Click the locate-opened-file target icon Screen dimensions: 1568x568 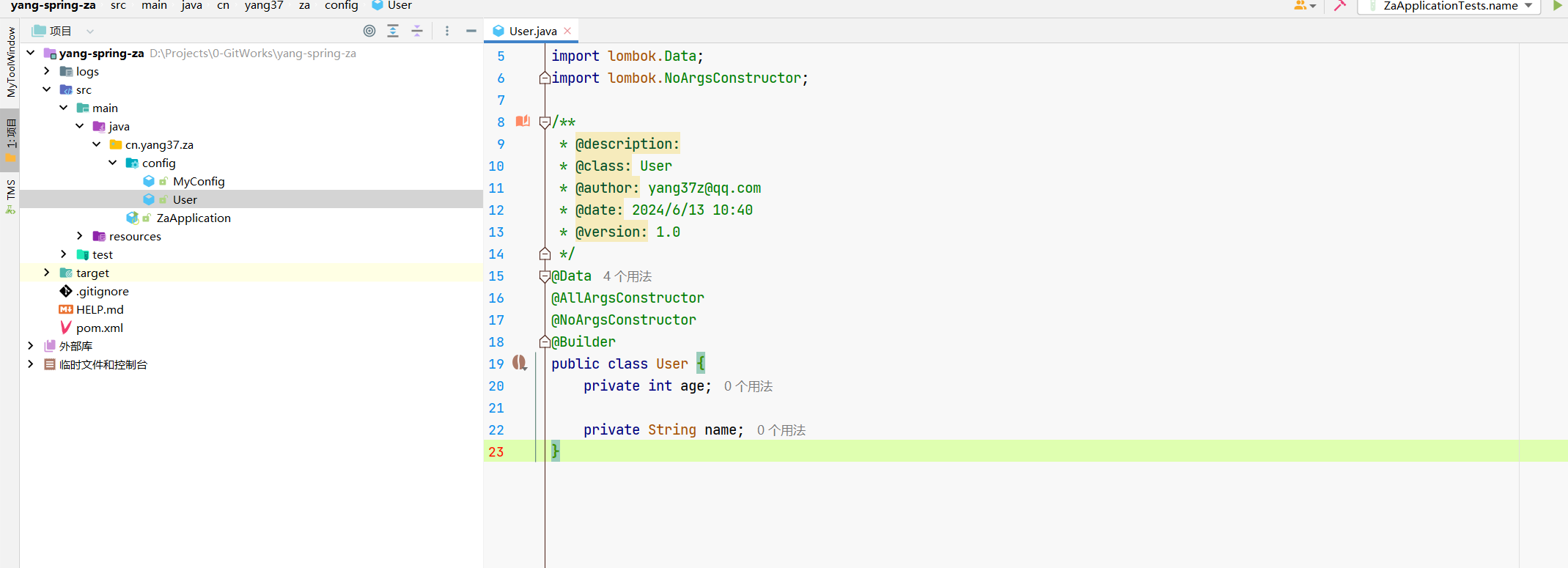pyautogui.click(x=369, y=31)
